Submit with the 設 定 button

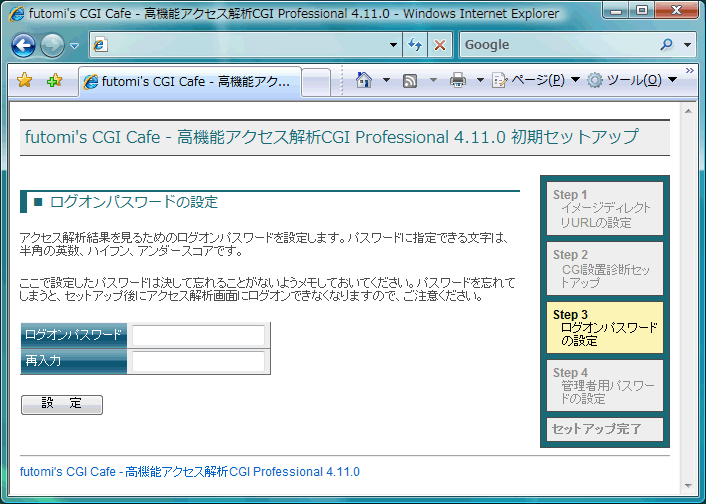point(62,404)
